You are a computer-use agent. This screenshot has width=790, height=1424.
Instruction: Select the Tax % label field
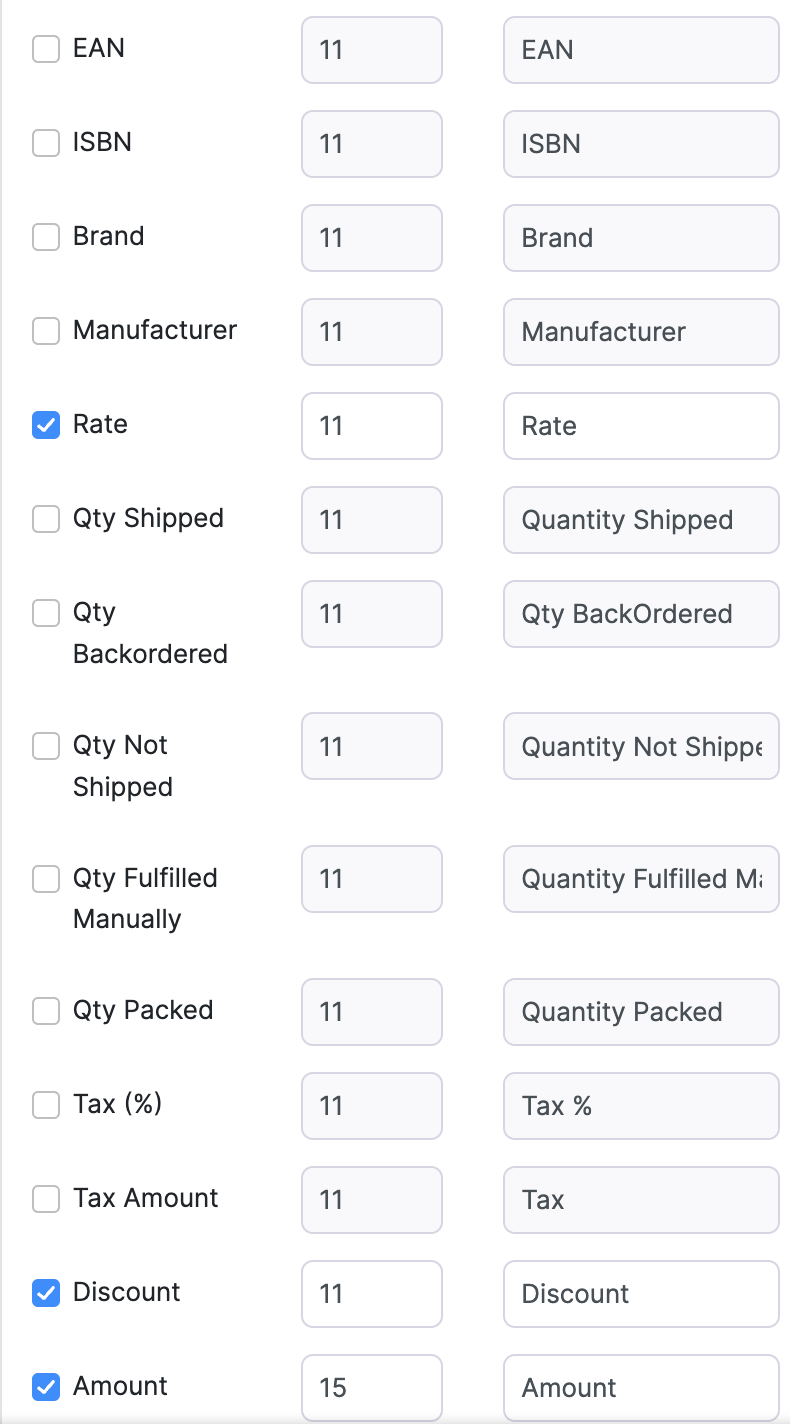[640, 1106]
